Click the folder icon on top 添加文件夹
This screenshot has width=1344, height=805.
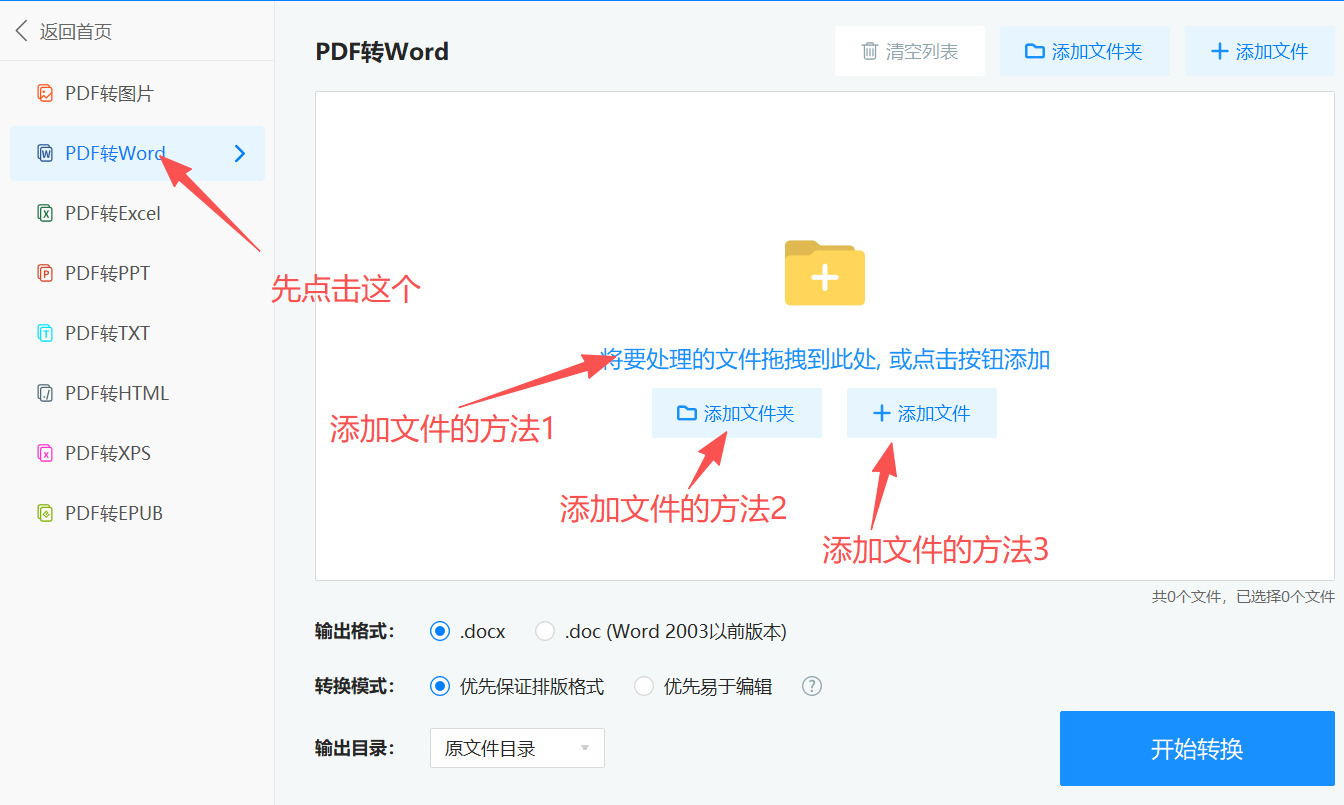coord(1035,51)
